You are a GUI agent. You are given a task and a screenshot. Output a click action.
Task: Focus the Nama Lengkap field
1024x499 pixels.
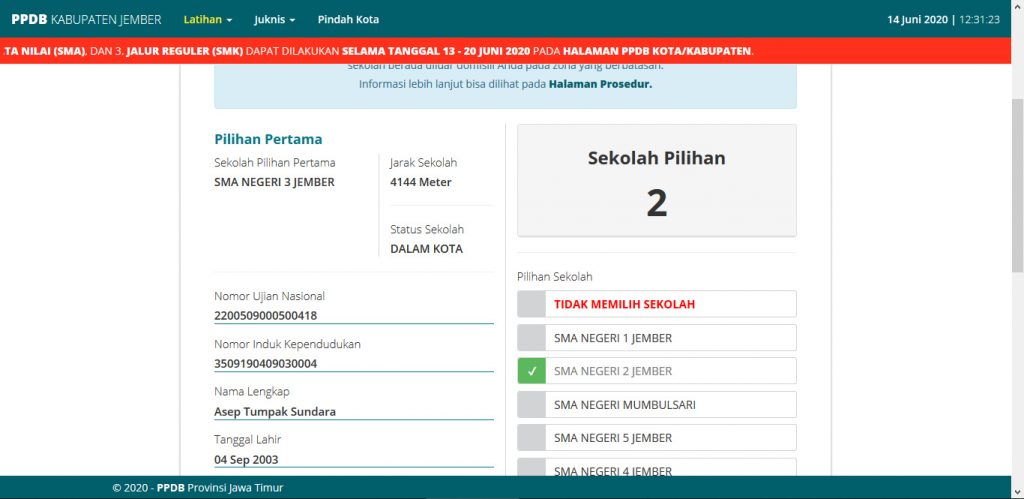[x=353, y=411]
